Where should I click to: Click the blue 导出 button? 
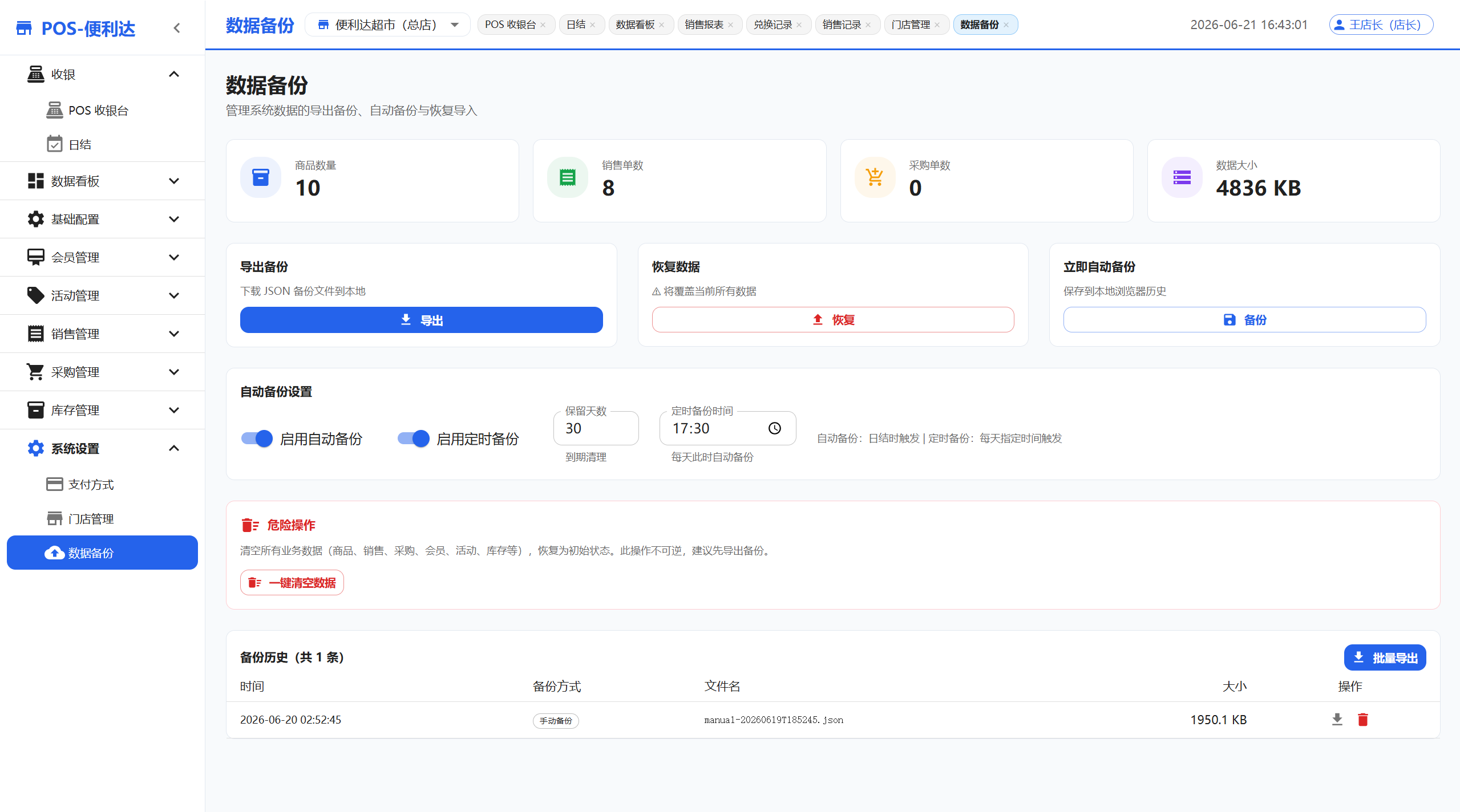pos(421,320)
